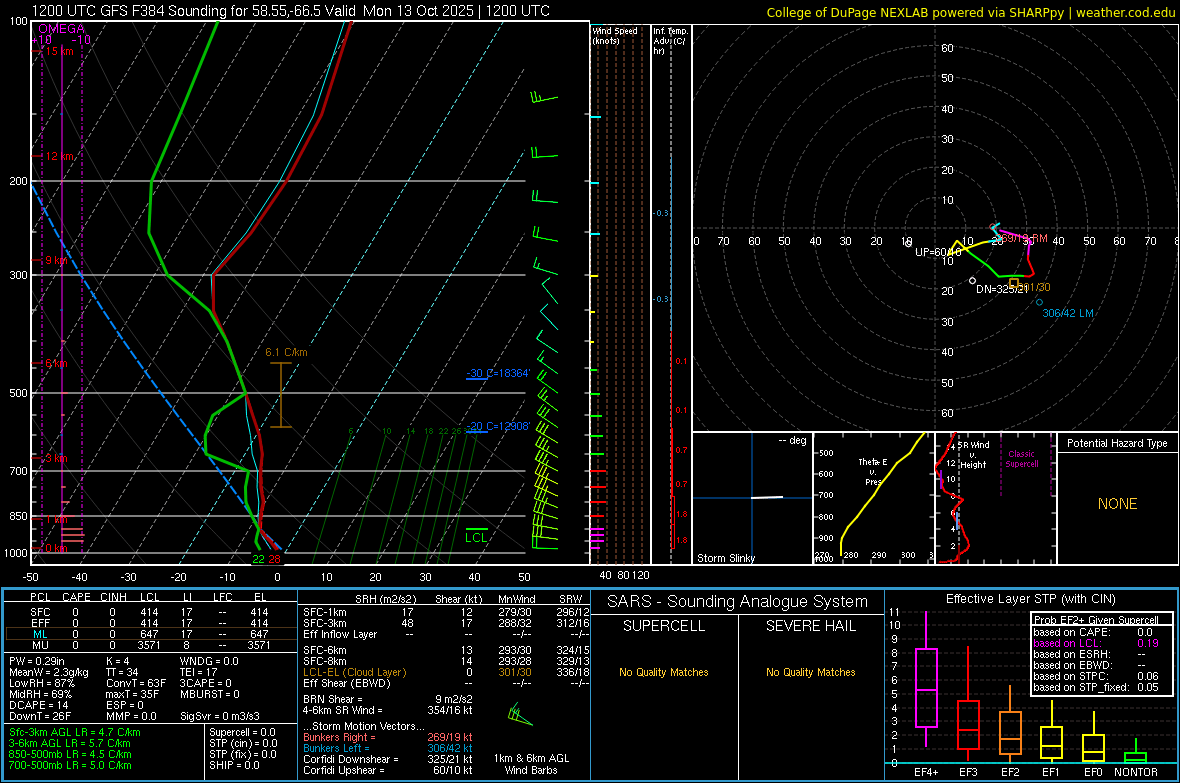
Task: Click the MU parcel row label
Action: (40, 644)
